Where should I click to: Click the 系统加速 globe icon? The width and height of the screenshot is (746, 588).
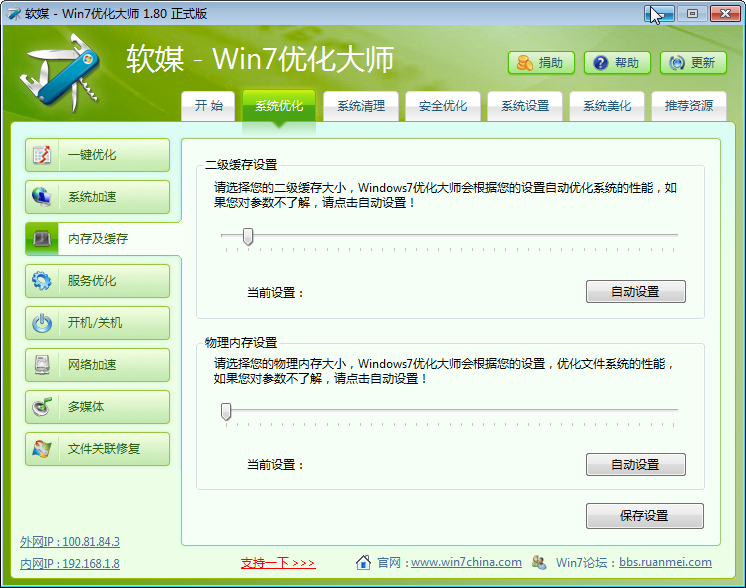click(x=42, y=196)
